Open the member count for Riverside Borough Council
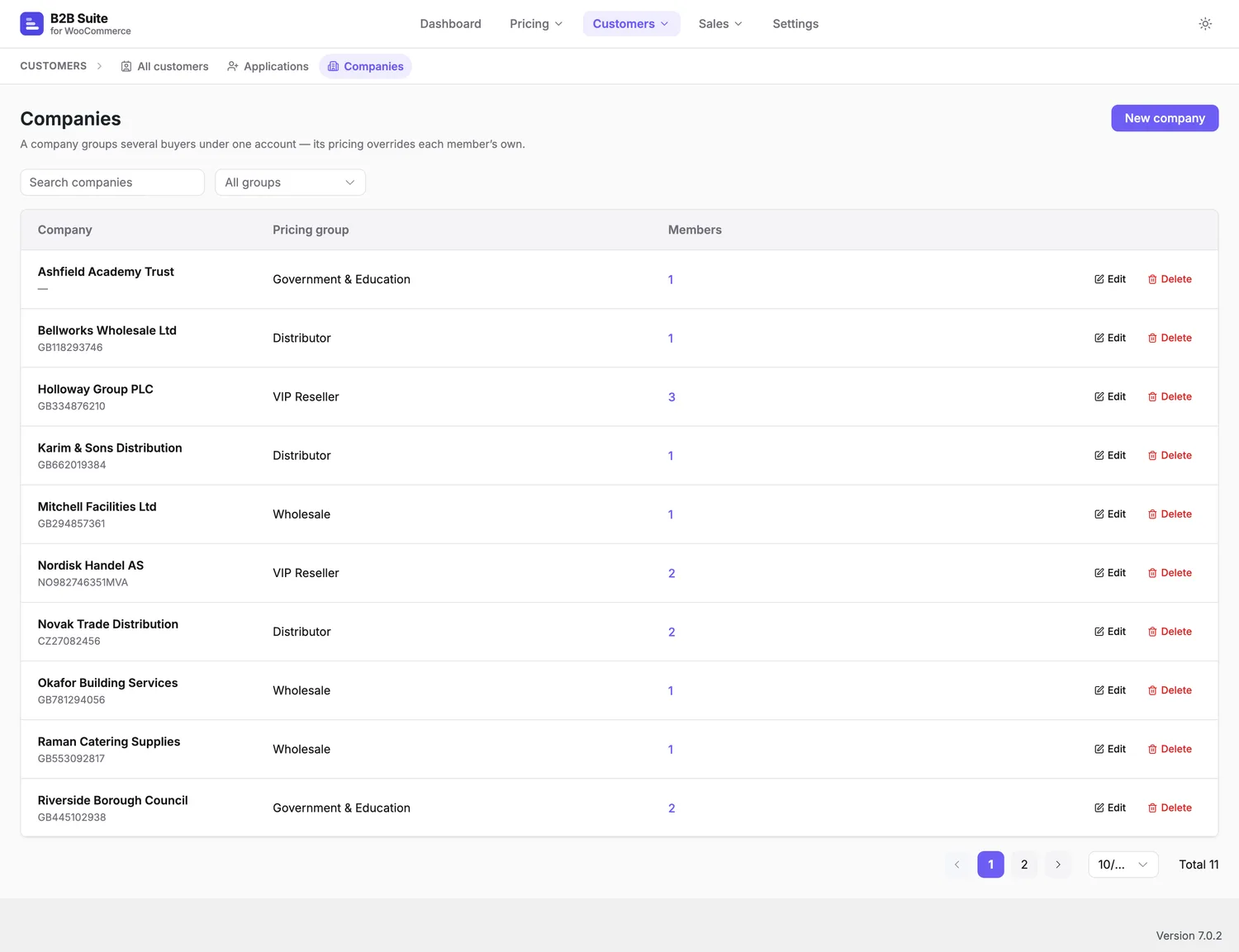This screenshot has height=952, width=1239. (x=672, y=808)
